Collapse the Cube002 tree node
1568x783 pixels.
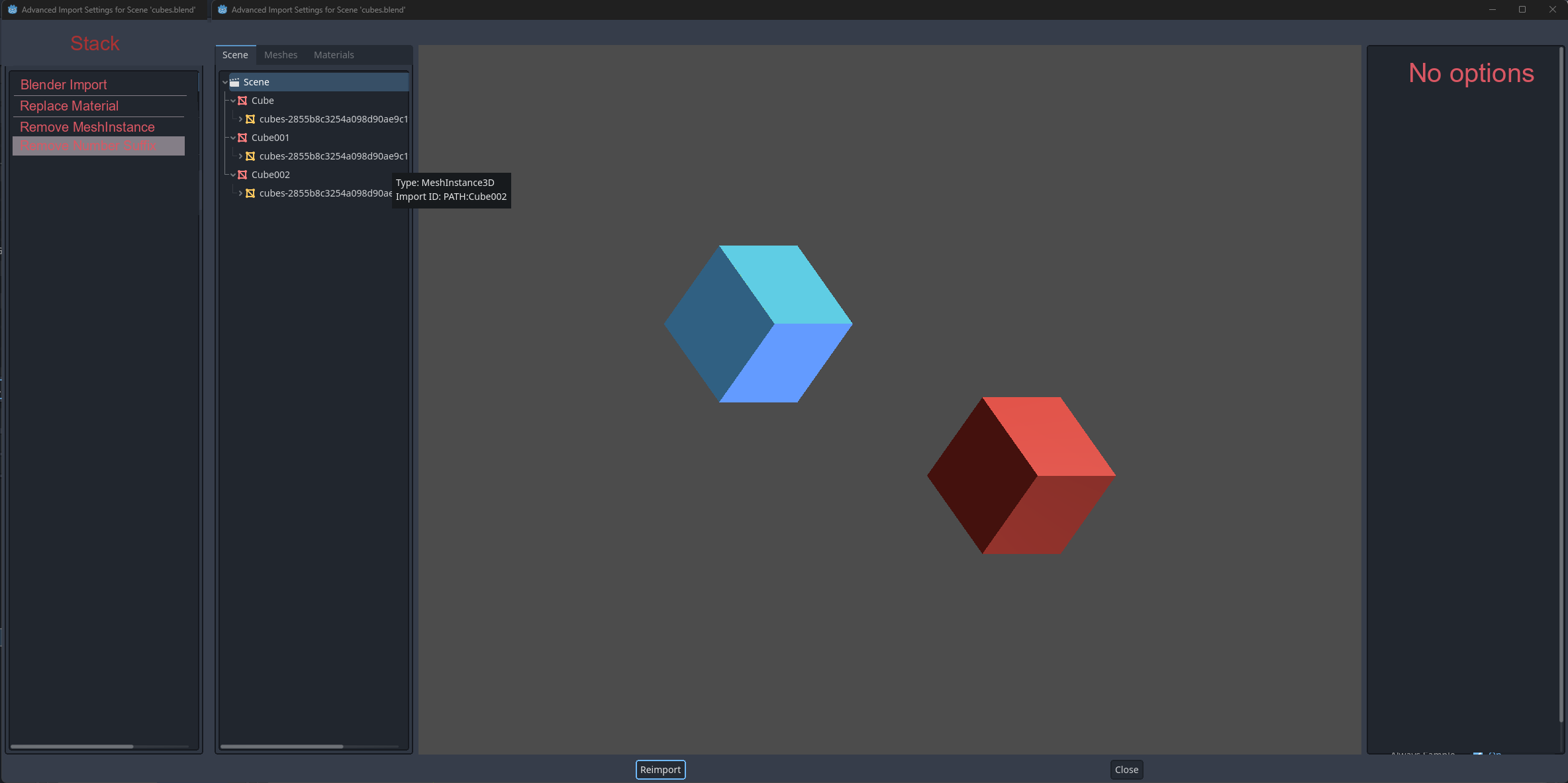pos(233,175)
